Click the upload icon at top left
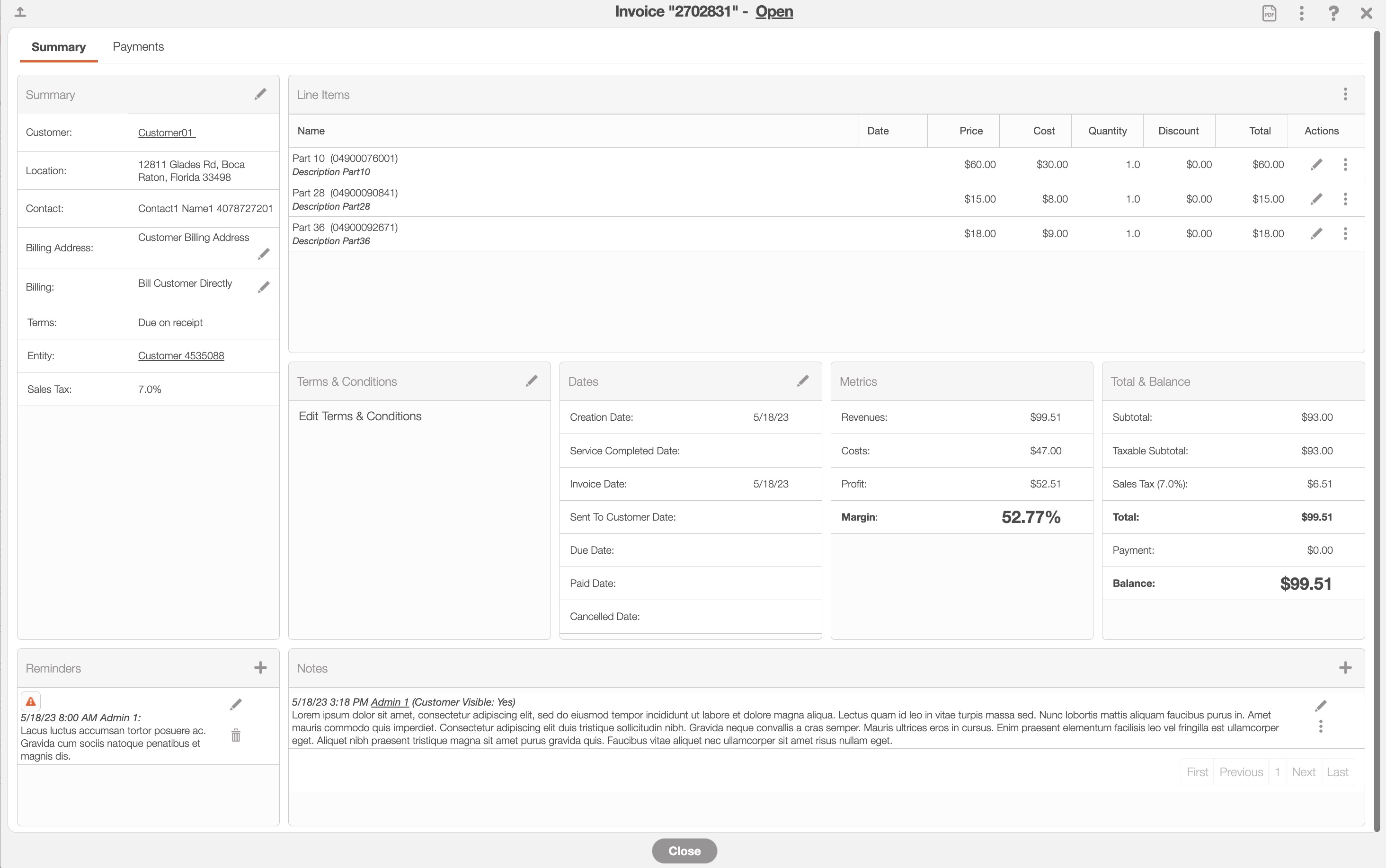The image size is (1386, 868). click(20, 12)
